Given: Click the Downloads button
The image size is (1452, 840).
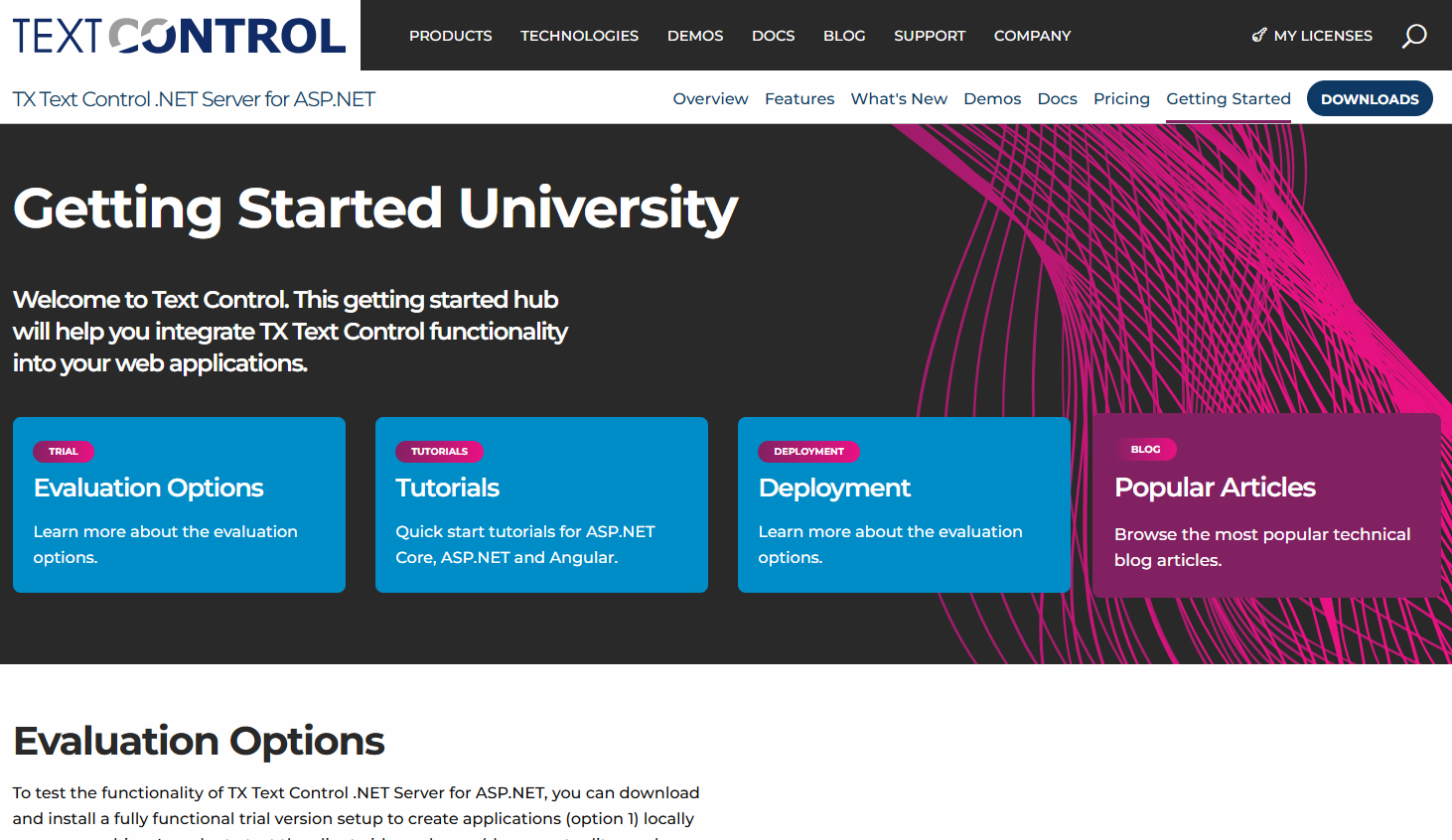Looking at the screenshot, I should (x=1370, y=98).
